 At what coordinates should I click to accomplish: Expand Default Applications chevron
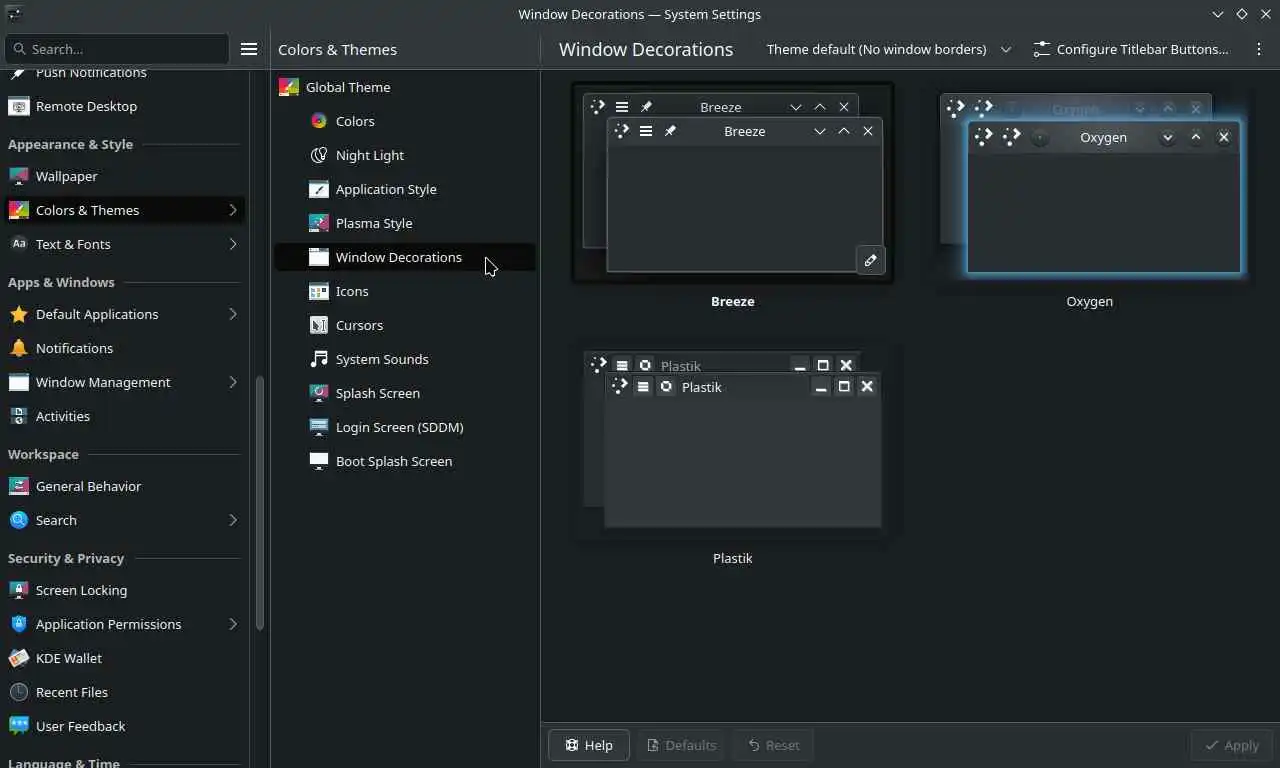point(232,314)
